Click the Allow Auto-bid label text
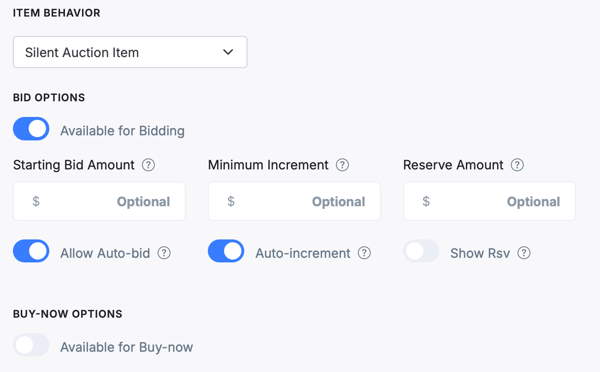Image resolution: width=600 pixels, height=372 pixels. pos(105,253)
